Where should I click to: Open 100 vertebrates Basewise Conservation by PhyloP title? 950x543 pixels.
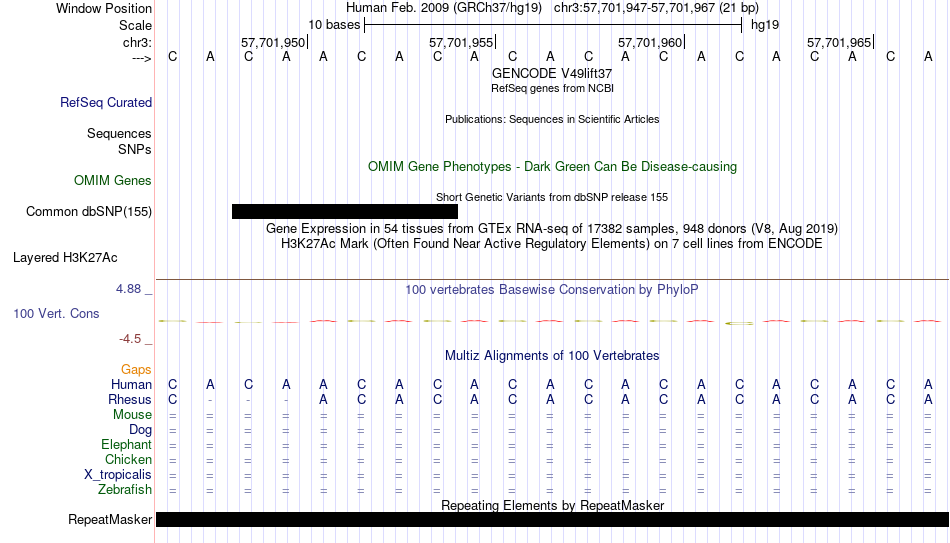552,290
